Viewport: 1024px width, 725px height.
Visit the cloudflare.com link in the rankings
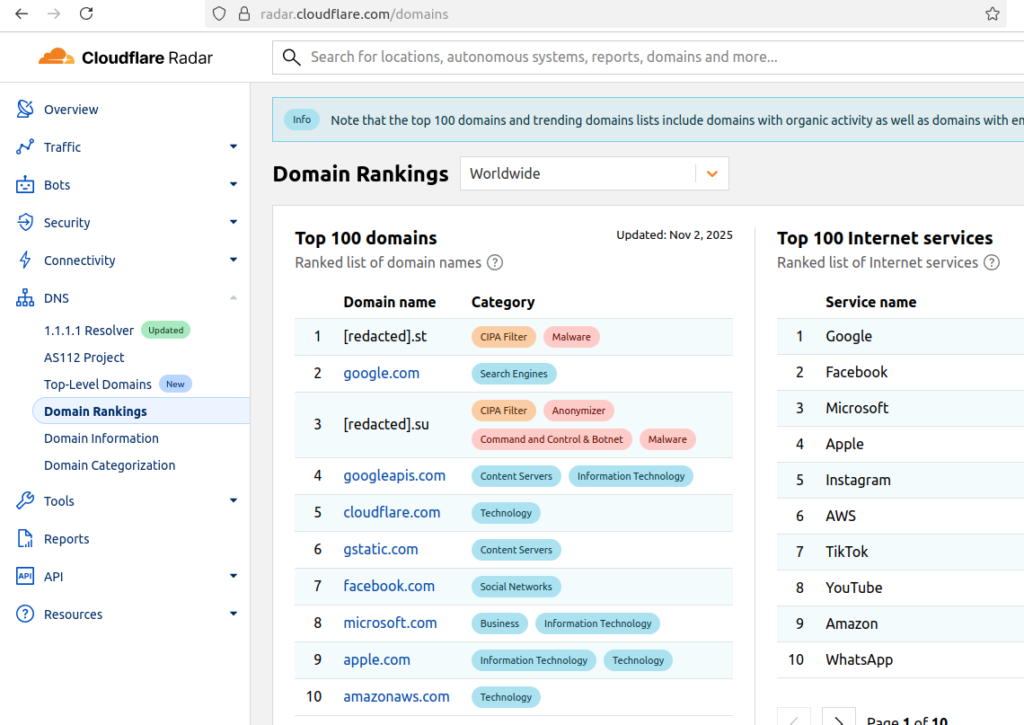(x=392, y=512)
